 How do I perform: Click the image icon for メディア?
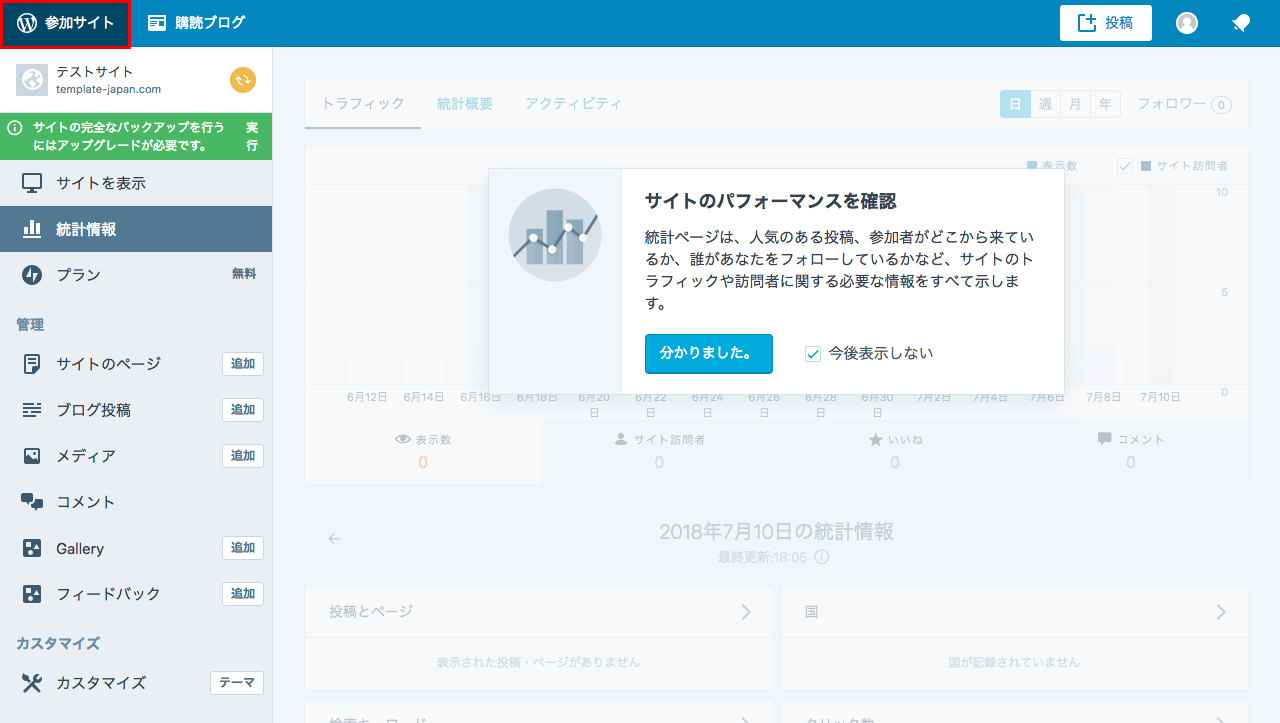[32, 456]
